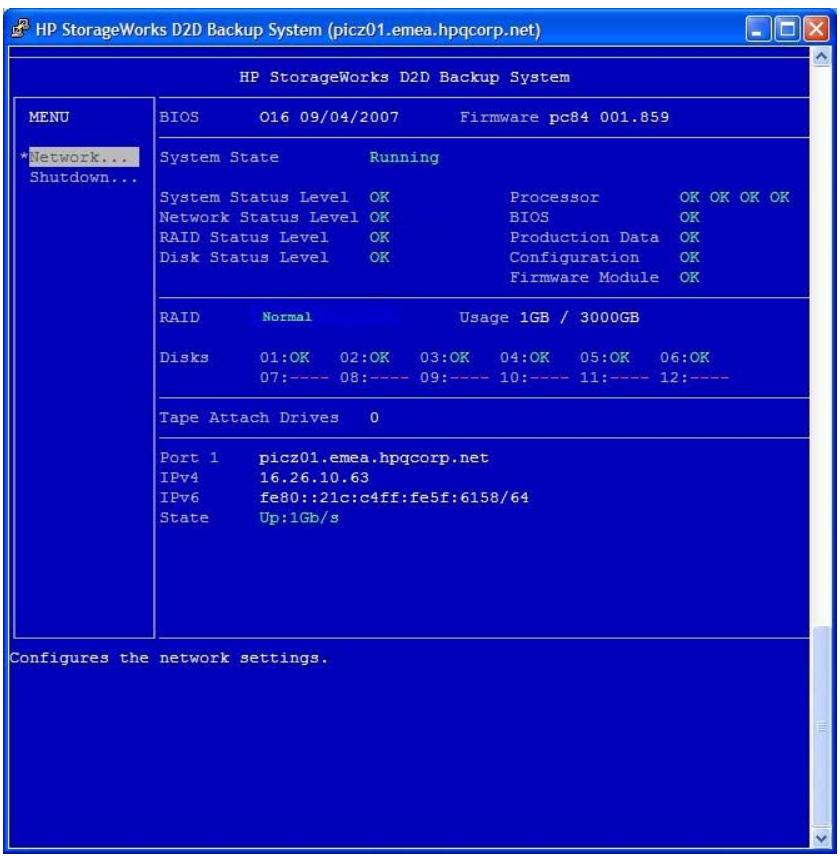Click empty disk slot 11:----

coord(614,378)
